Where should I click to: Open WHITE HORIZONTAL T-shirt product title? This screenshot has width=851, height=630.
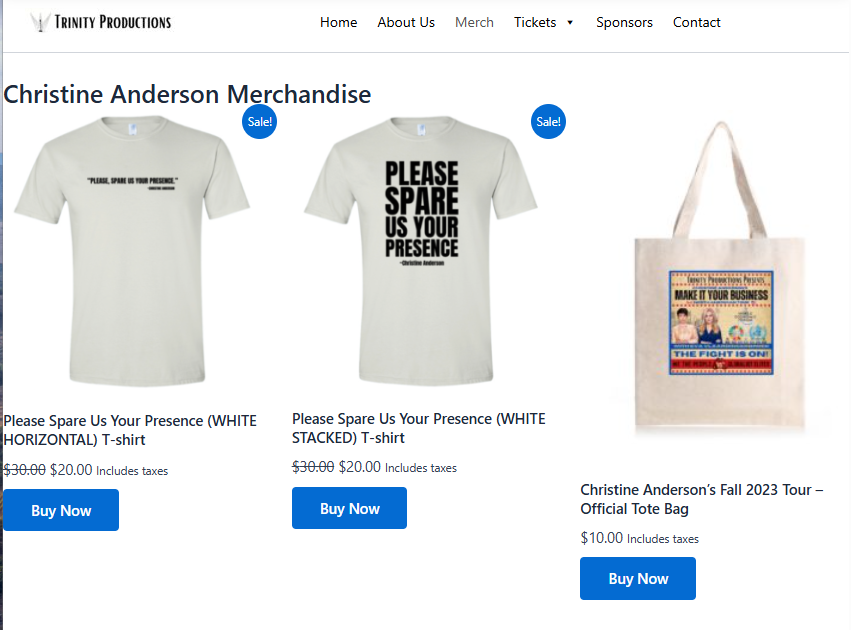pos(130,430)
